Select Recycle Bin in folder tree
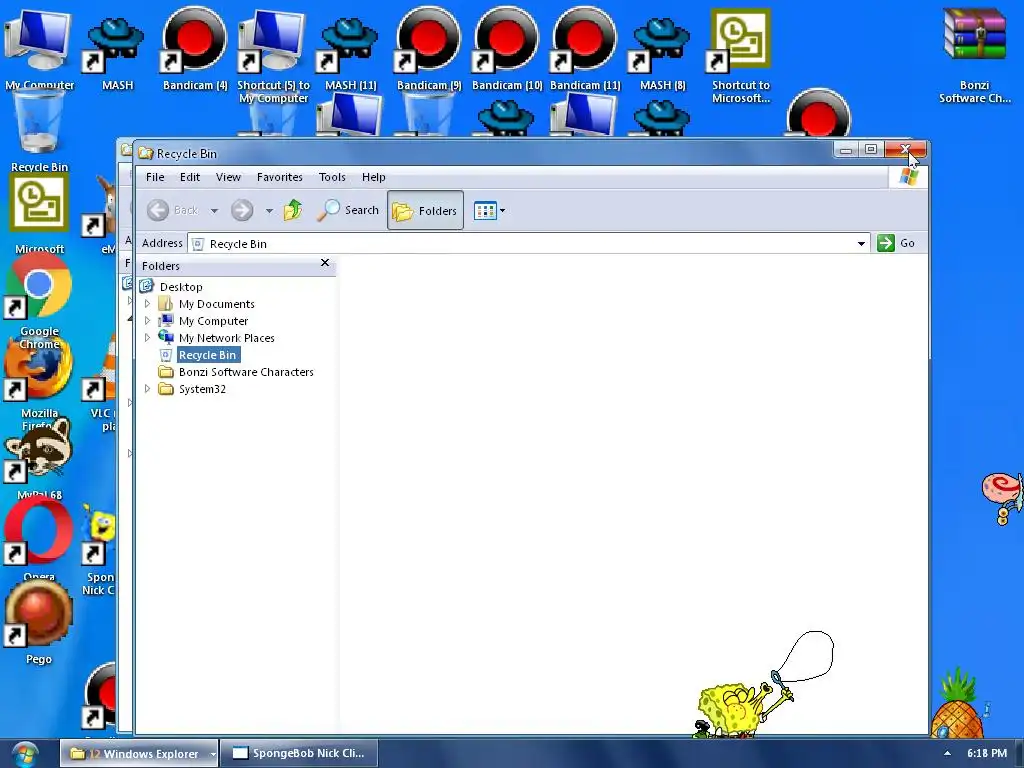The height and width of the screenshot is (768, 1024). 208,355
